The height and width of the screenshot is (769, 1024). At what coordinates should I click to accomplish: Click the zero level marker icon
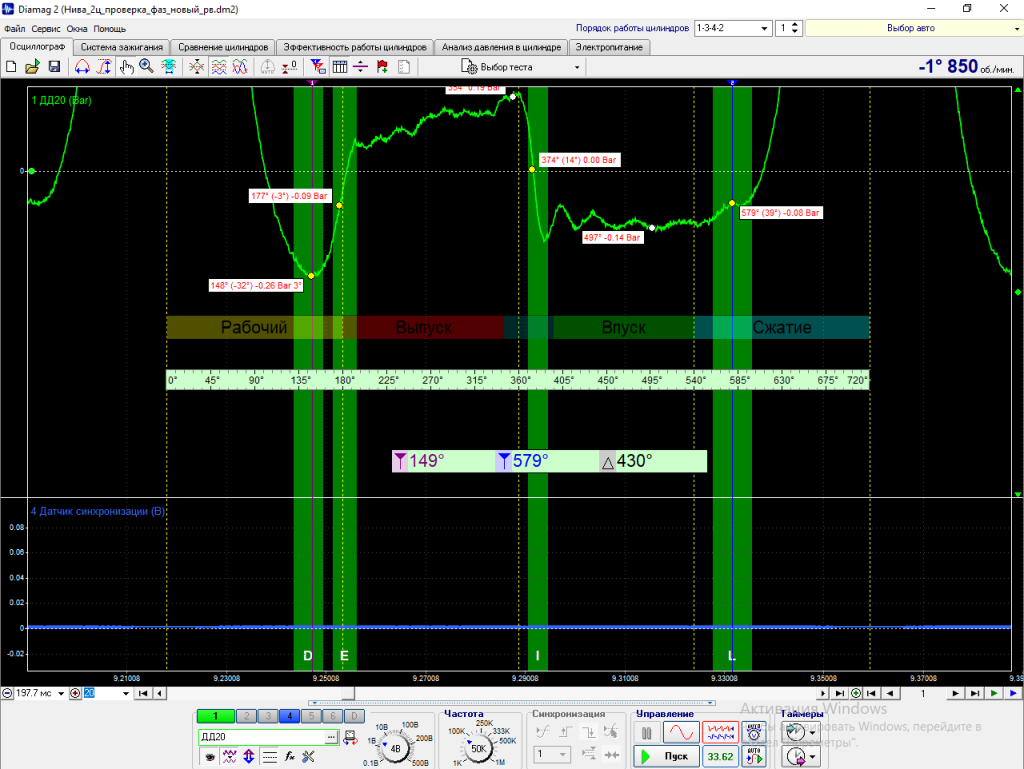click(290, 67)
